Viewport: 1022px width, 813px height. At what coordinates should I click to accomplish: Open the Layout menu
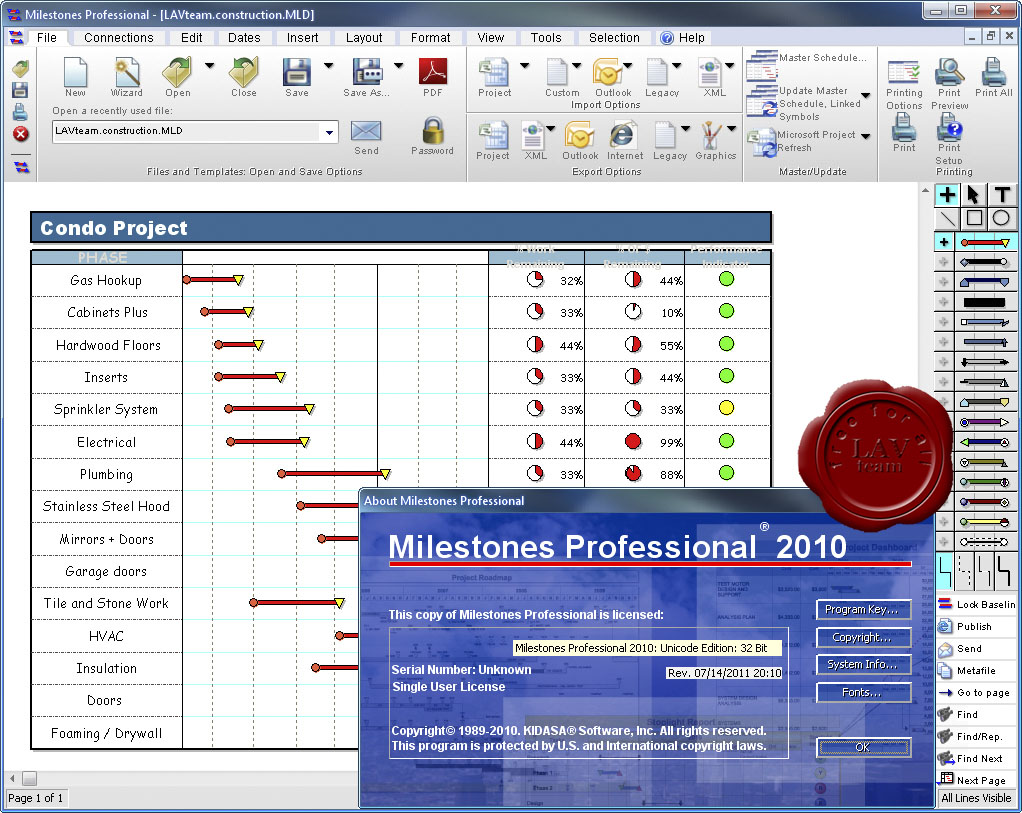coord(364,38)
